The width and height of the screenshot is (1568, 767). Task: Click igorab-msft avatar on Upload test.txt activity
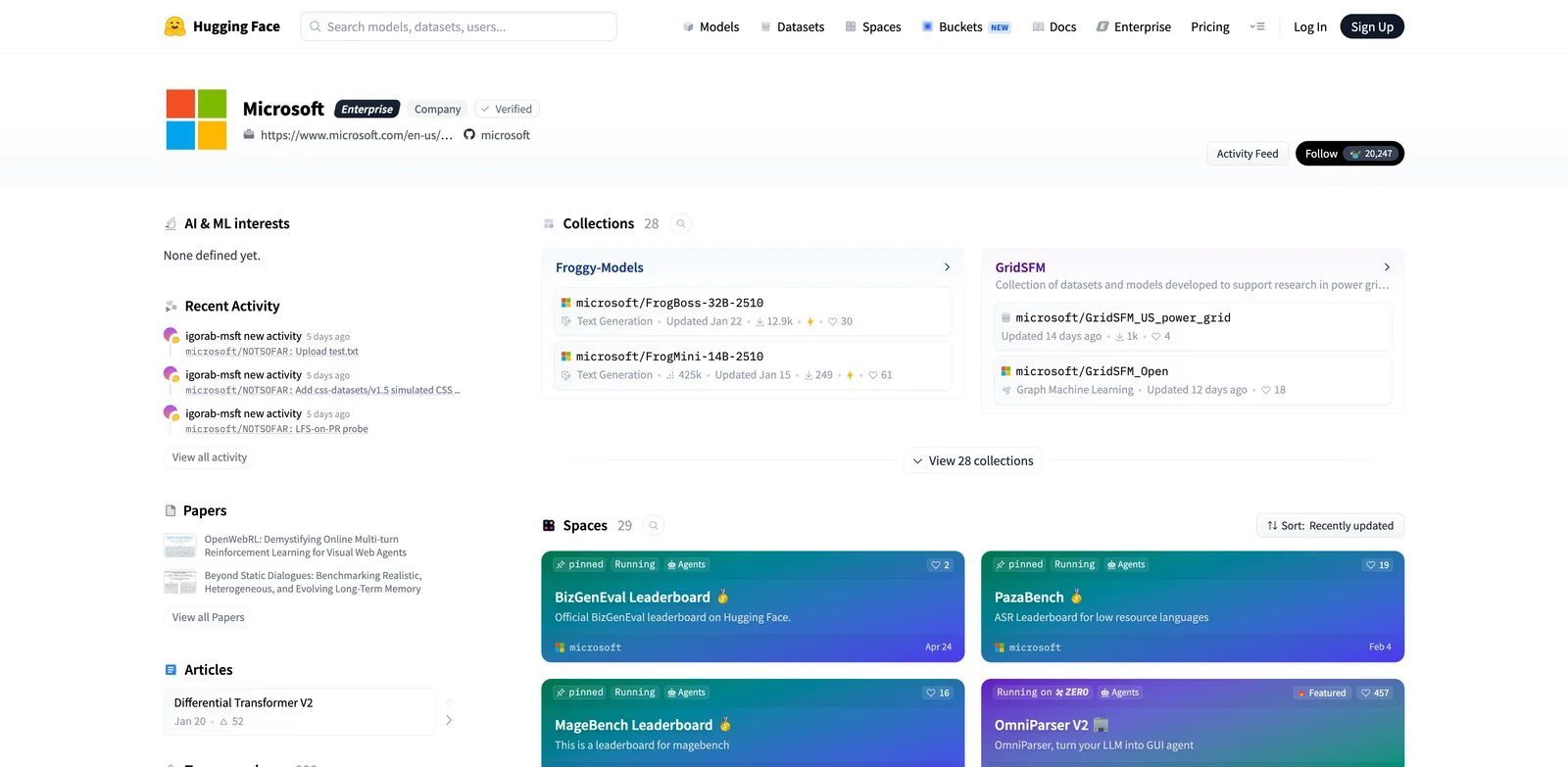(171, 336)
